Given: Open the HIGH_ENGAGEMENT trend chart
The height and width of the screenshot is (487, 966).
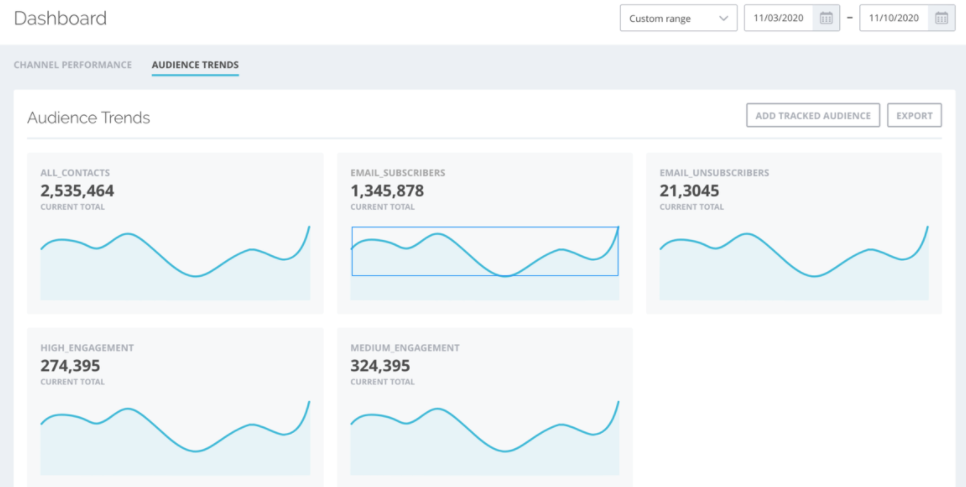Looking at the screenshot, I should click(x=175, y=437).
